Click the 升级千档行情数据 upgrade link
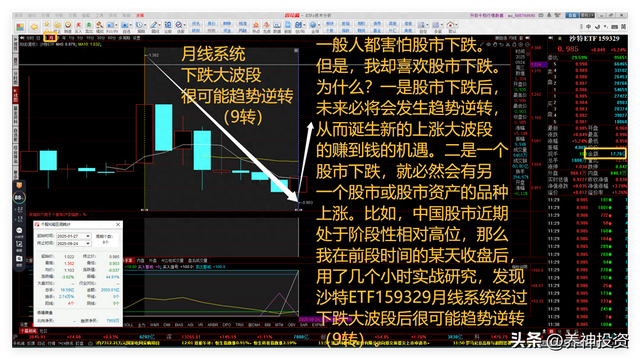The width and height of the screenshot is (640, 360). click(x=487, y=15)
